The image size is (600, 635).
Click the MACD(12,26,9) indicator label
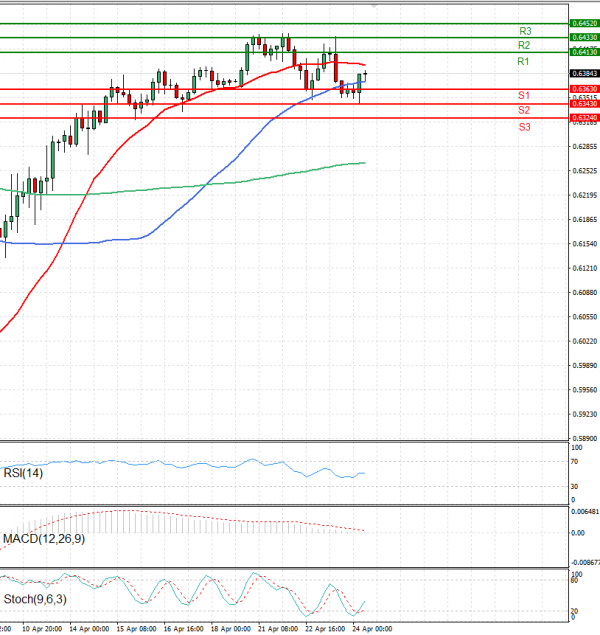(x=44, y=539)
